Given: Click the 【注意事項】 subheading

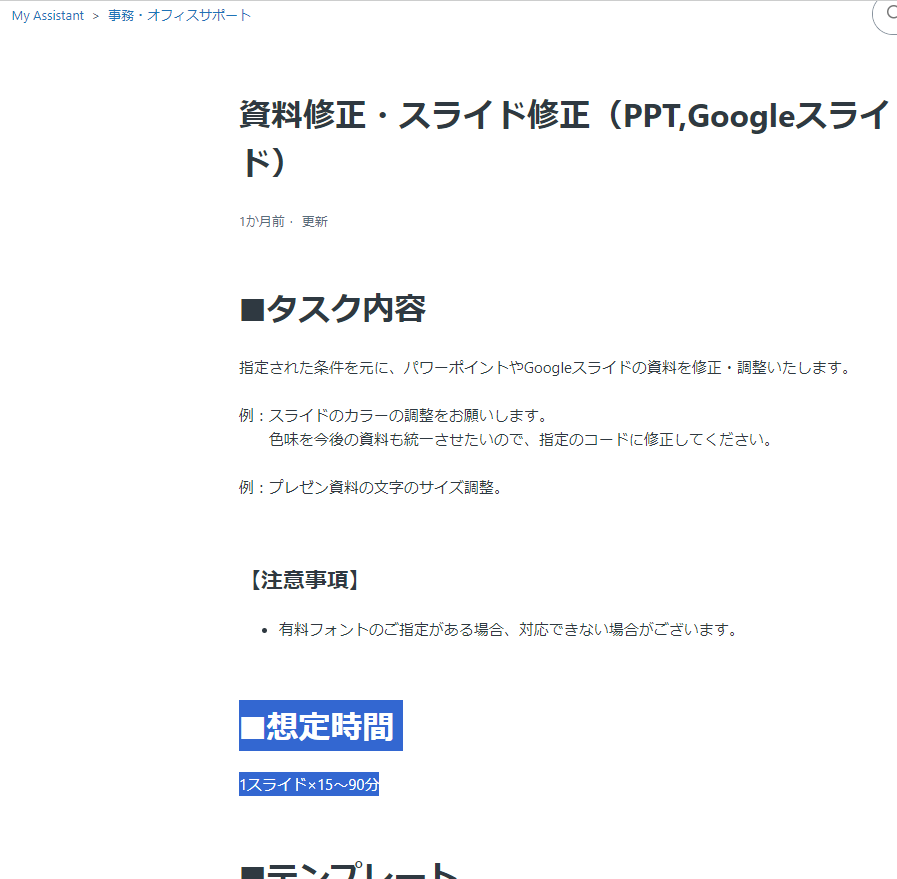Looking at the screenshot, I should click(302, 580).
